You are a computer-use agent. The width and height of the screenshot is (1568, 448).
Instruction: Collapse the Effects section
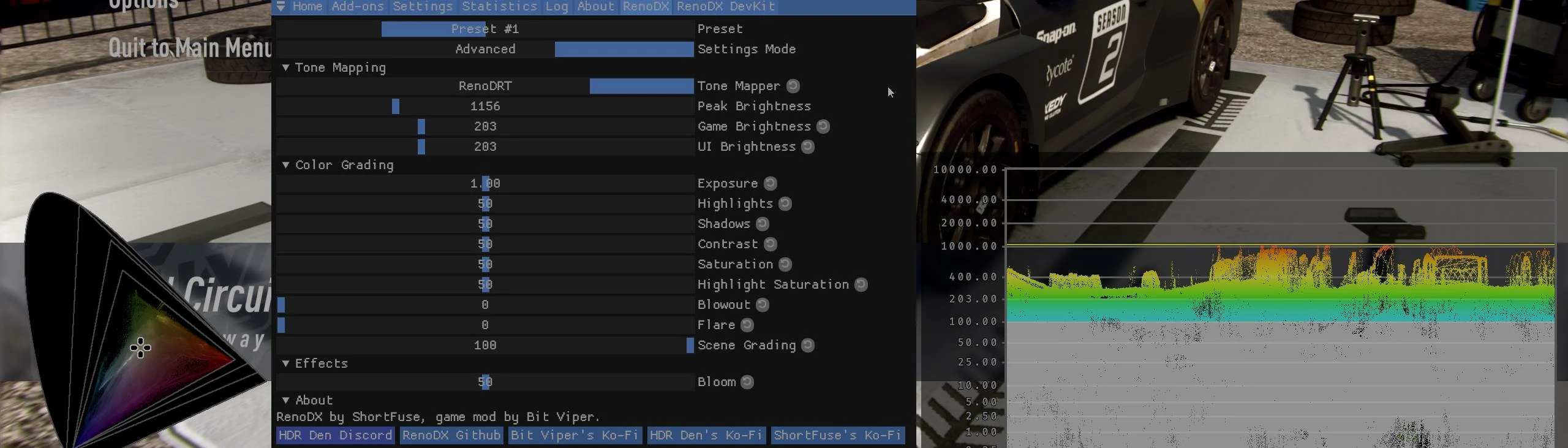[285, 363]
